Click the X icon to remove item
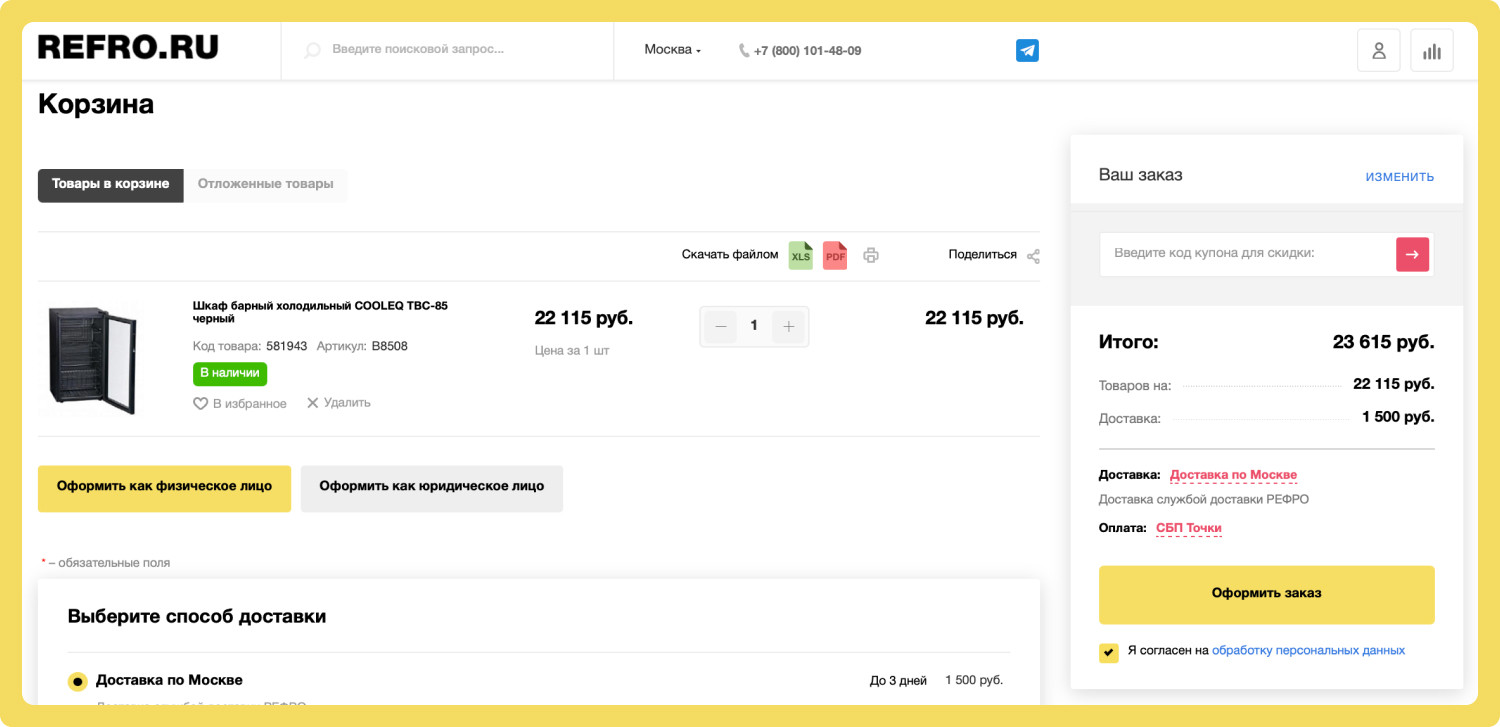Viewport: 1500px width, 727px height. tap(313, 403)
